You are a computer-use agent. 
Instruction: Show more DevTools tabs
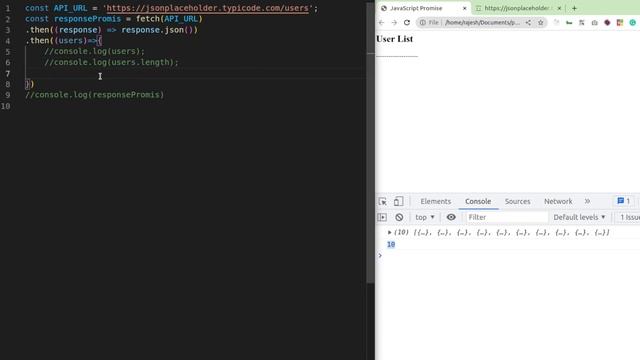tap(587, 201)
